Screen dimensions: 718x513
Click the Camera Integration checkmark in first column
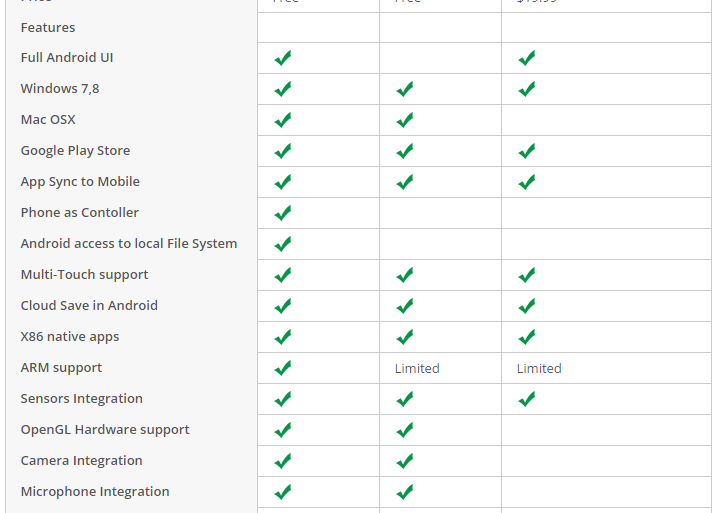pos(283,461)
